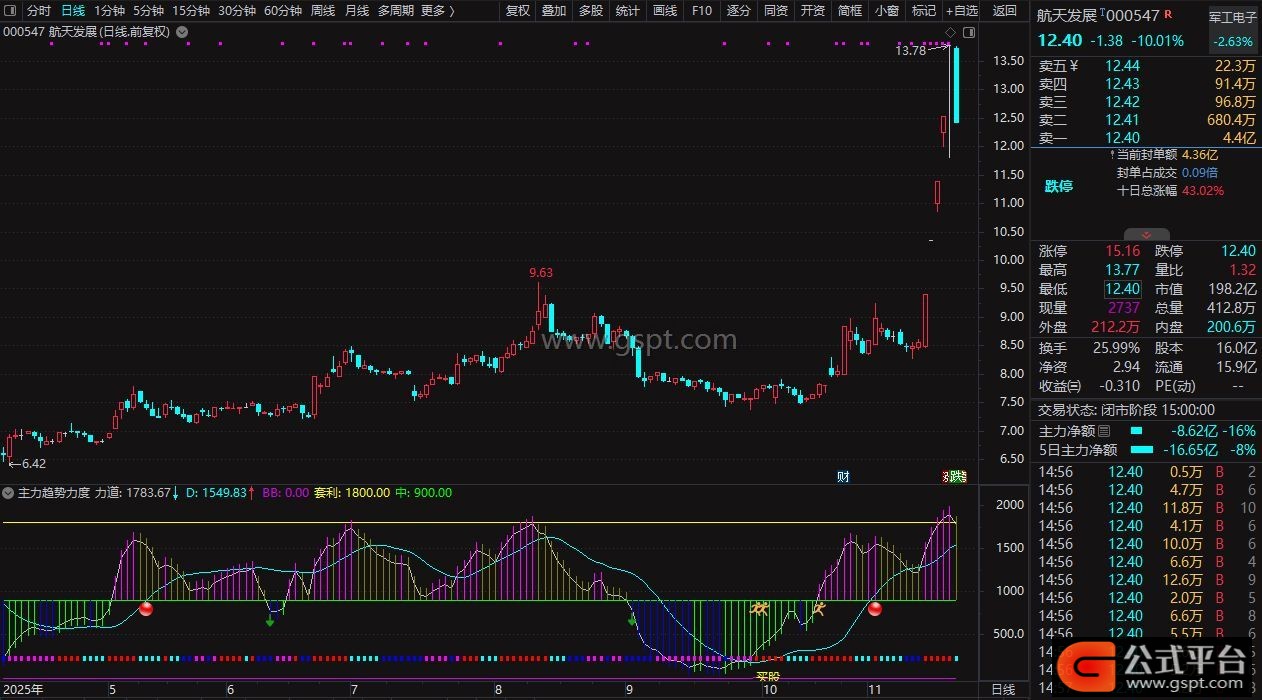Toggle the 复权 price adjustment option
1262x700 pixels.
point(517,11)
